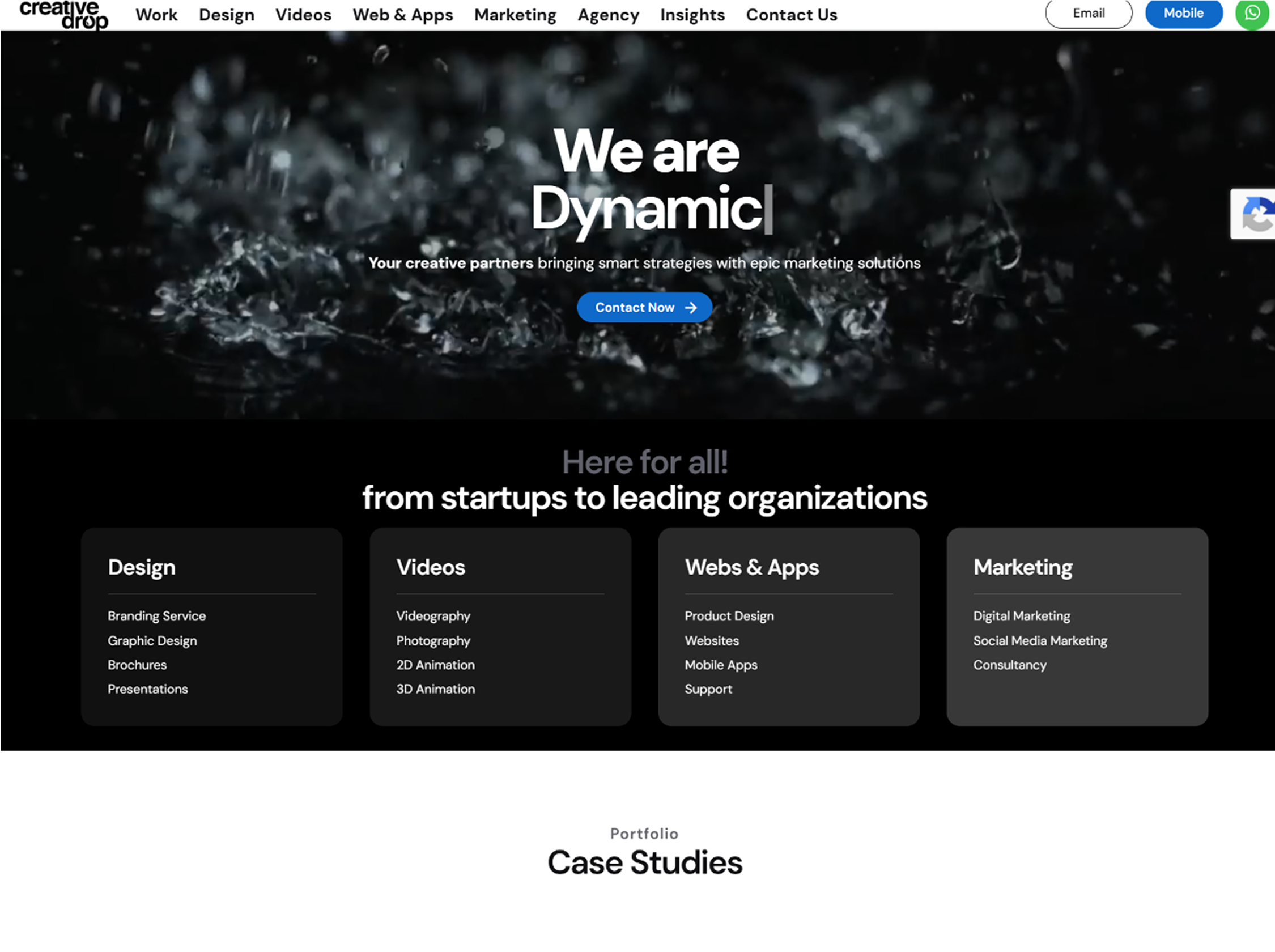
Task: Open Mobile Apps link
Action: [721, 665]
